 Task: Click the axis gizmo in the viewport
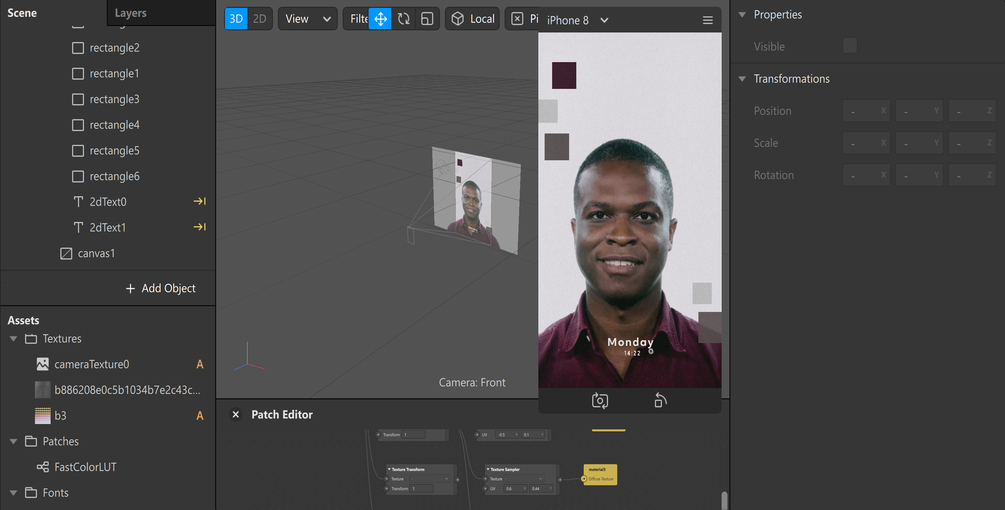point(249,358)
